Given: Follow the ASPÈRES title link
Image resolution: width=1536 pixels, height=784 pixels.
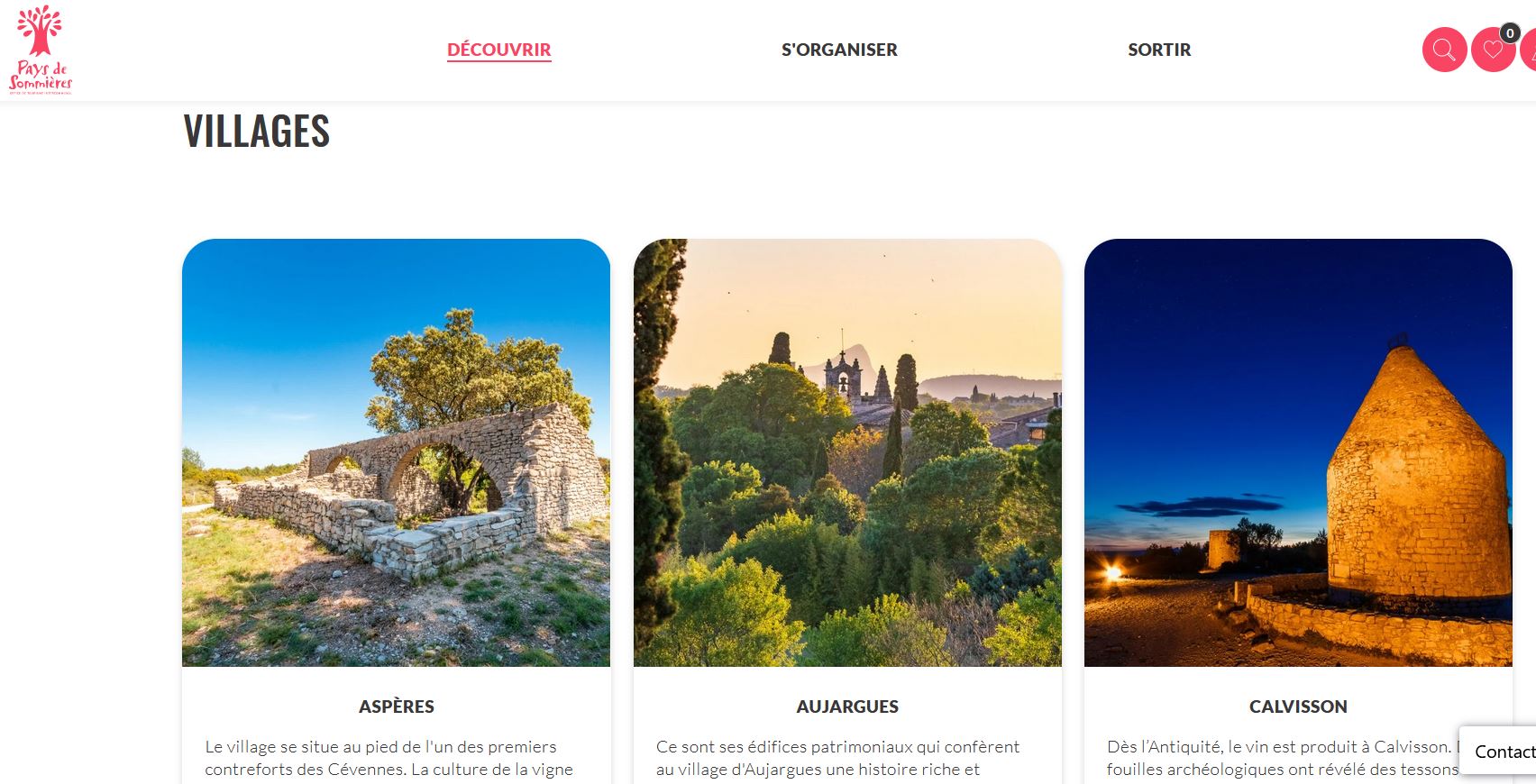Looking at the screenshot, I should click(x=397, y=707).
